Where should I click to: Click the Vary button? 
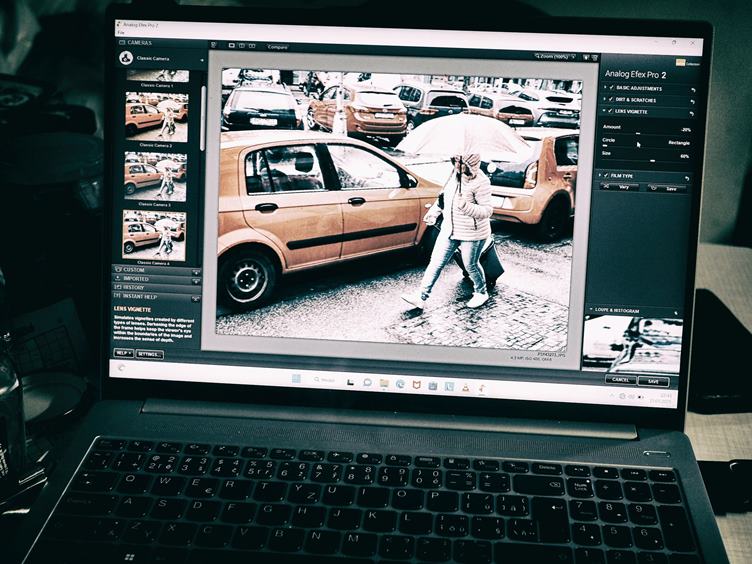[x=619, y=187]
